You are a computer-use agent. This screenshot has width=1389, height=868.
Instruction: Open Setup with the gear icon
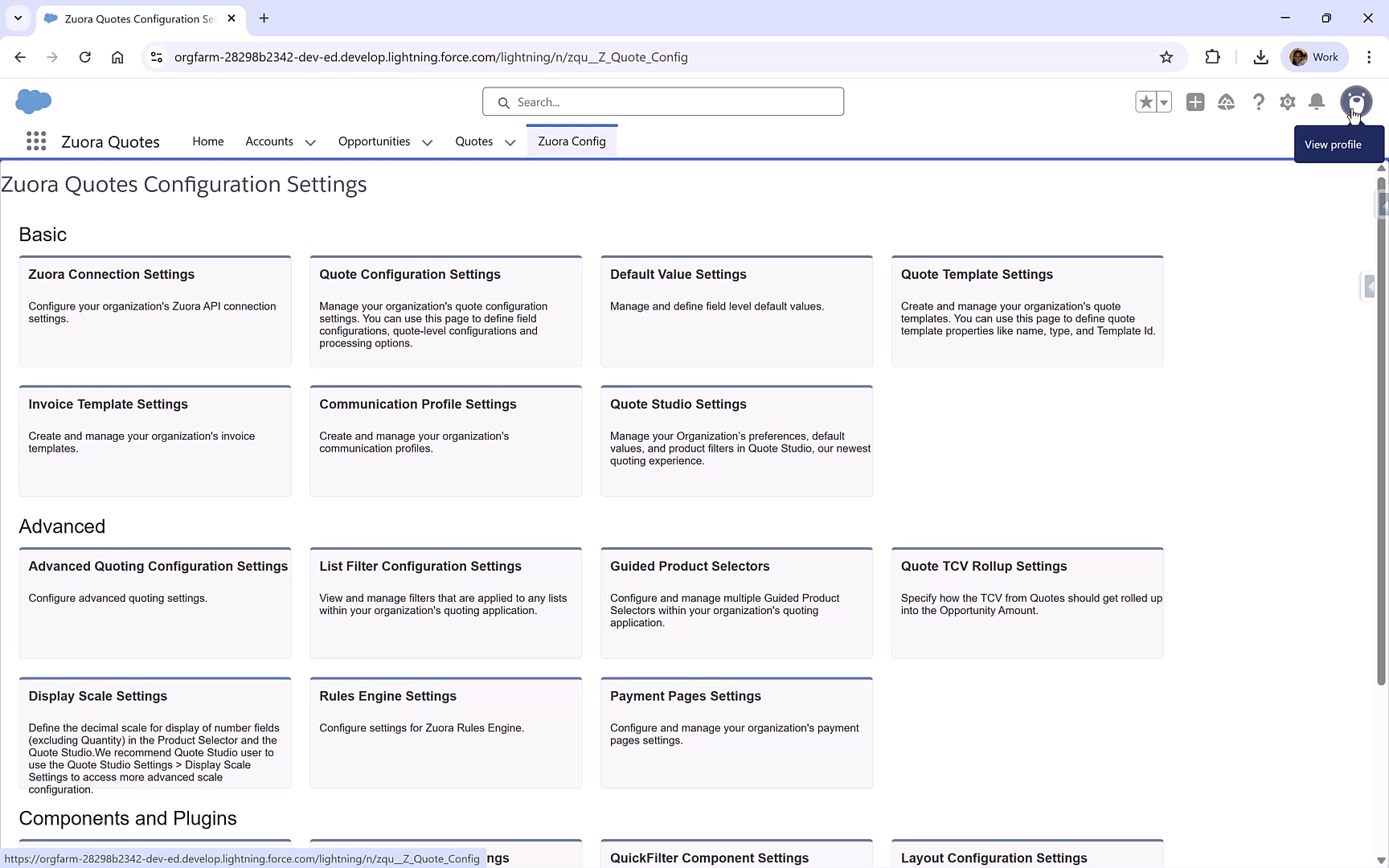(1287, 102)
